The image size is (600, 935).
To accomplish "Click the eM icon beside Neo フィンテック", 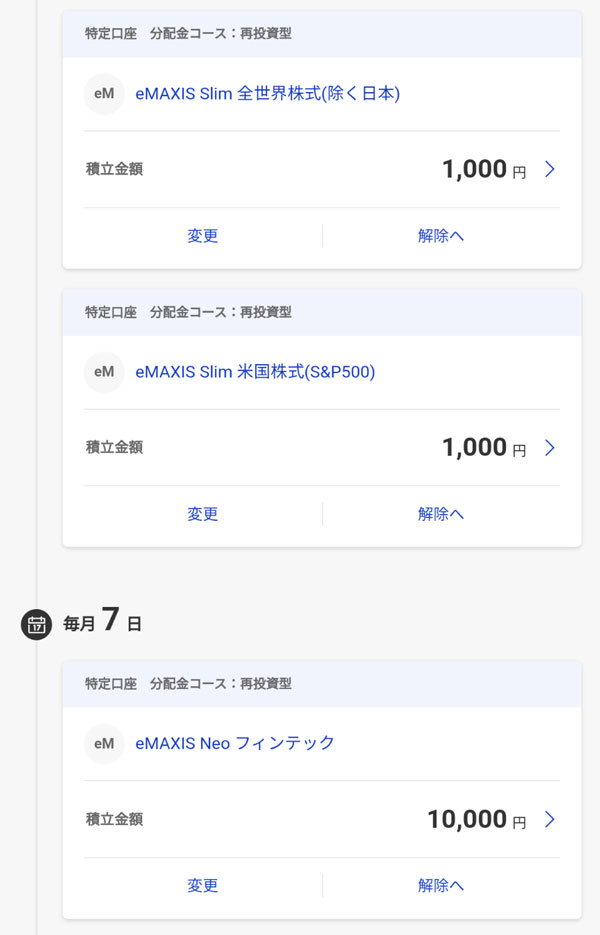I will 104,744.
